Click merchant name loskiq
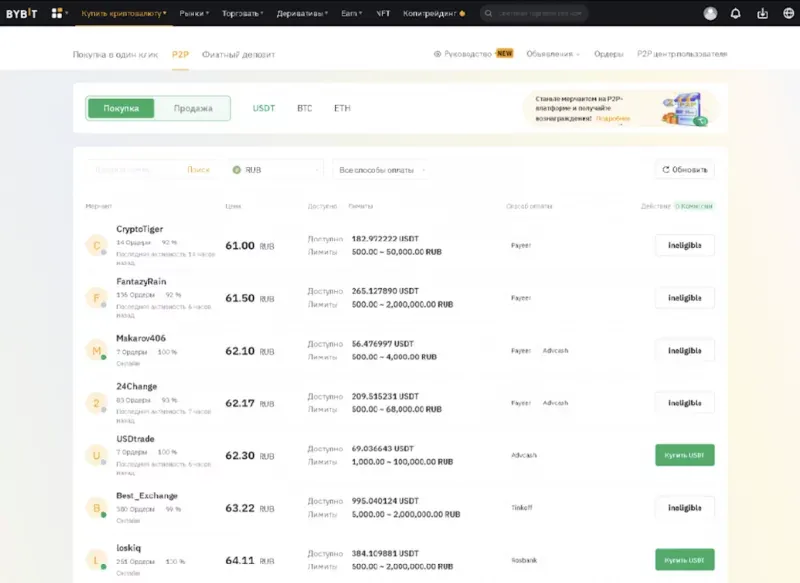Image resolution: width=800 pixels, height=583 pixels. 129,548
